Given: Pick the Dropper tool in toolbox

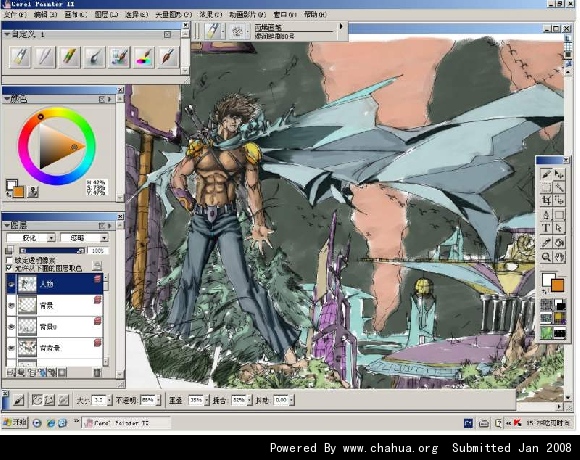Looking at the screenshot, I should point(546,243).
